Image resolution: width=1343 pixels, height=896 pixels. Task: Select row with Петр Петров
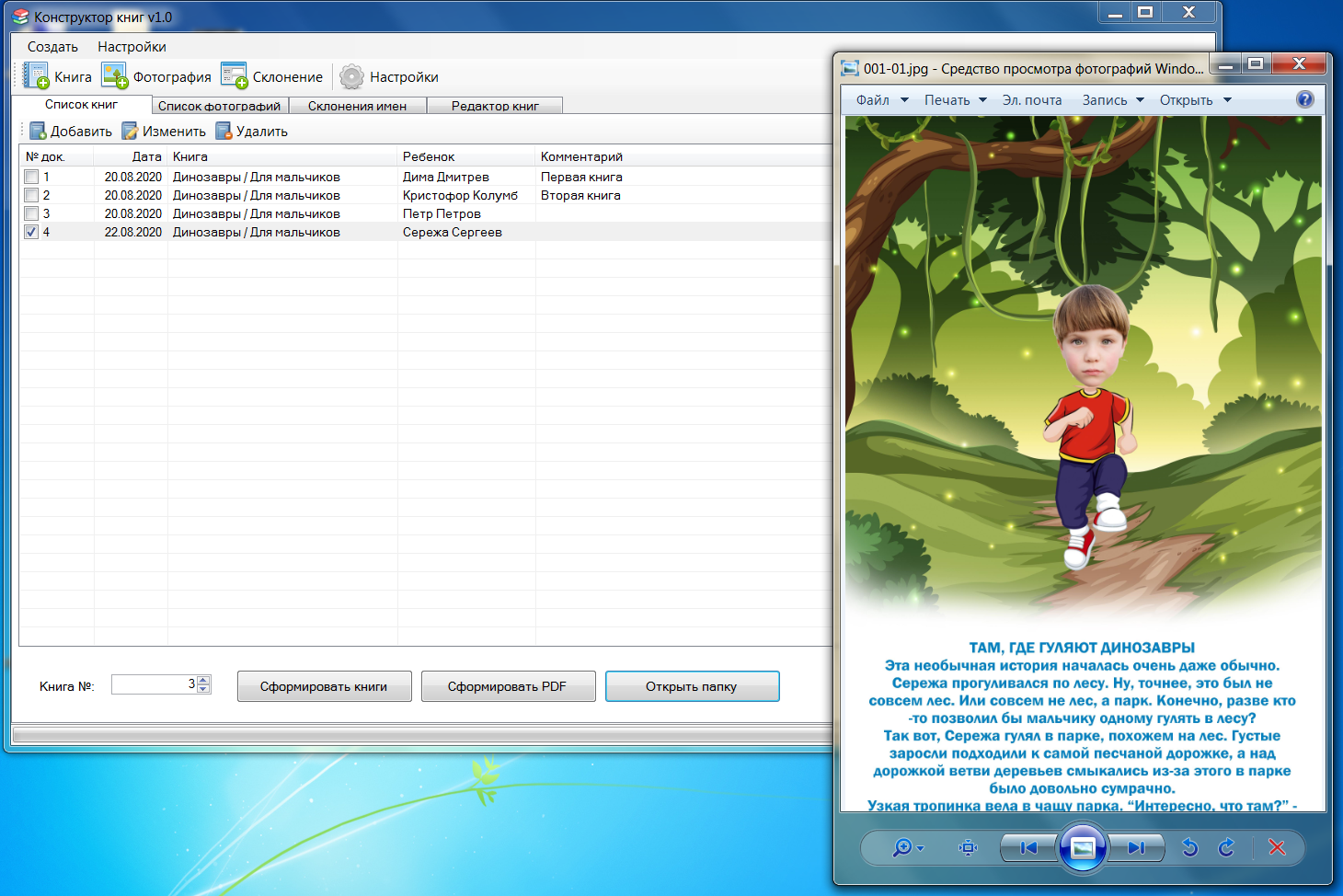pos(426,213)
